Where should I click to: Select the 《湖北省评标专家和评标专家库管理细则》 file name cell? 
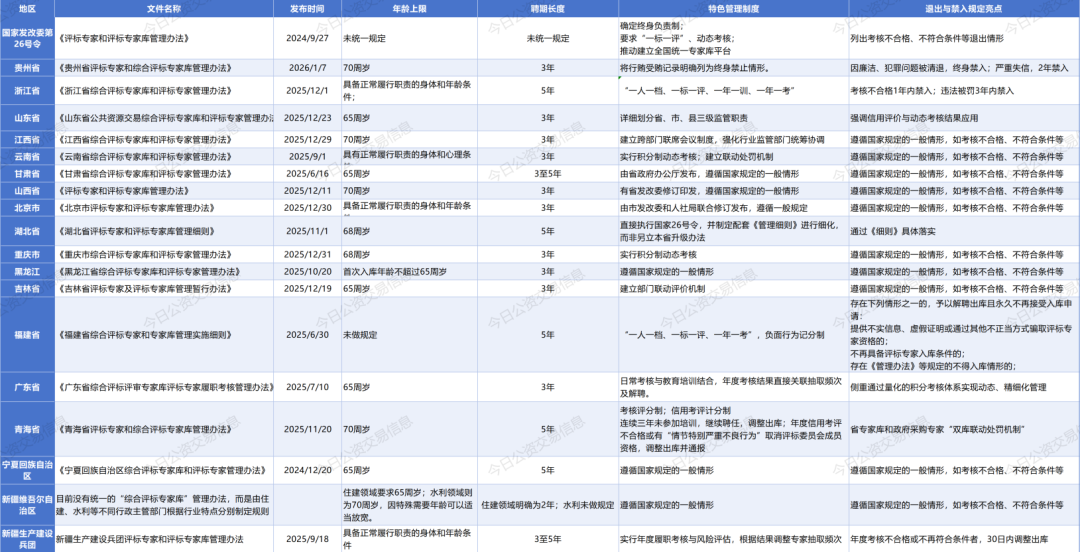point(164,231)
